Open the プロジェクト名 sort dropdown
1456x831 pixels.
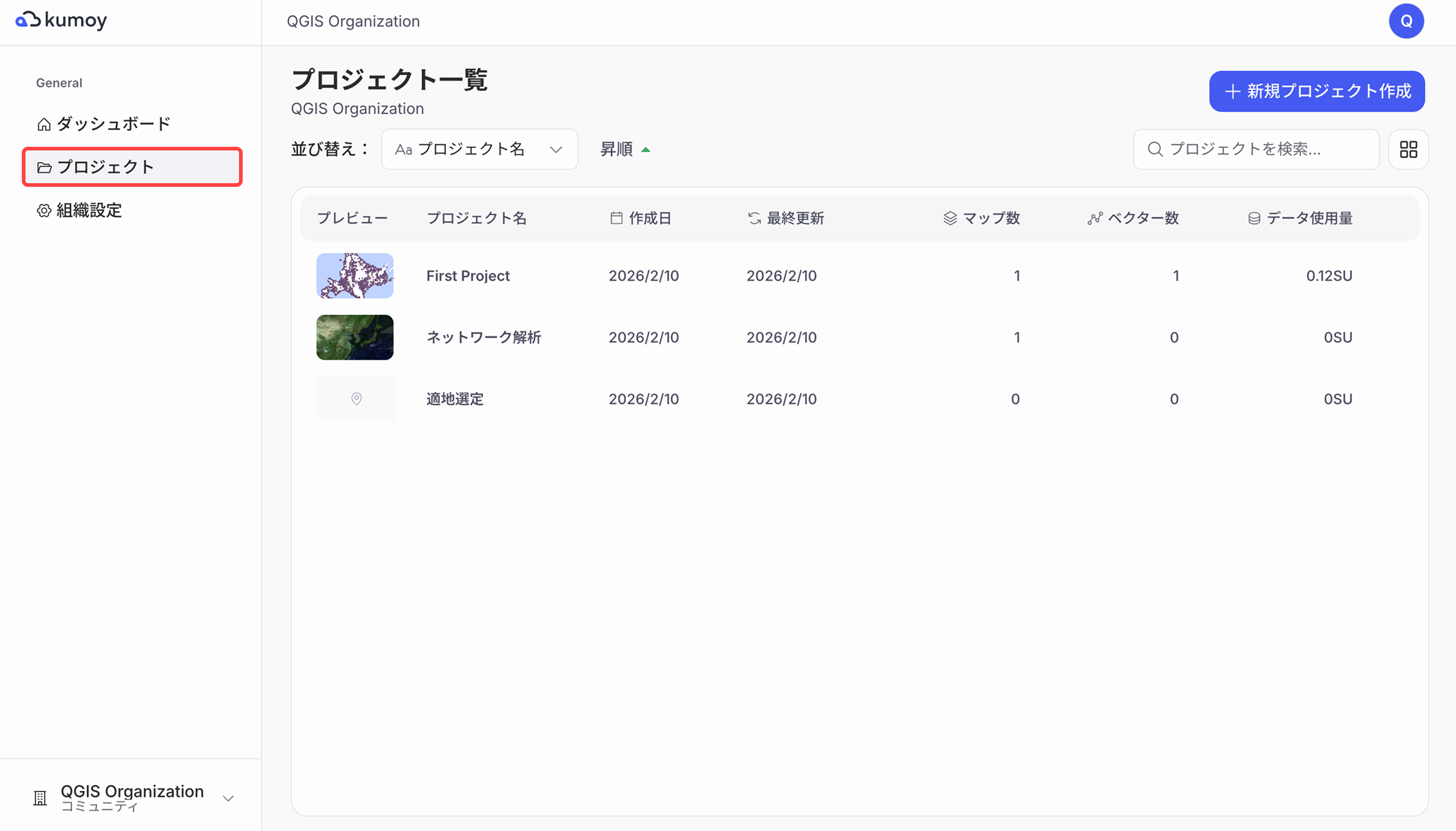[479, 149]
